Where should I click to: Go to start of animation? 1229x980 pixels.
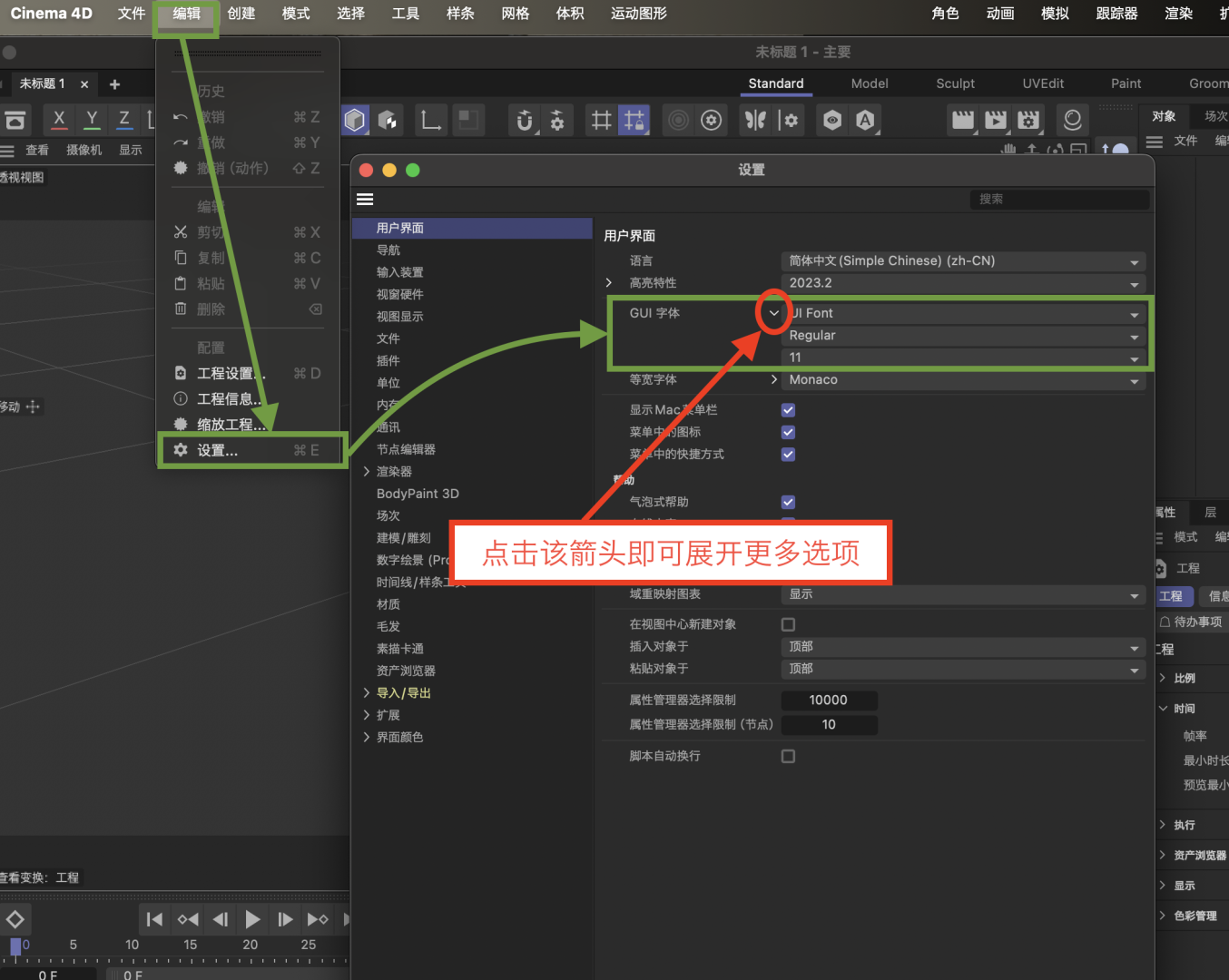click(x=155, y=919)
